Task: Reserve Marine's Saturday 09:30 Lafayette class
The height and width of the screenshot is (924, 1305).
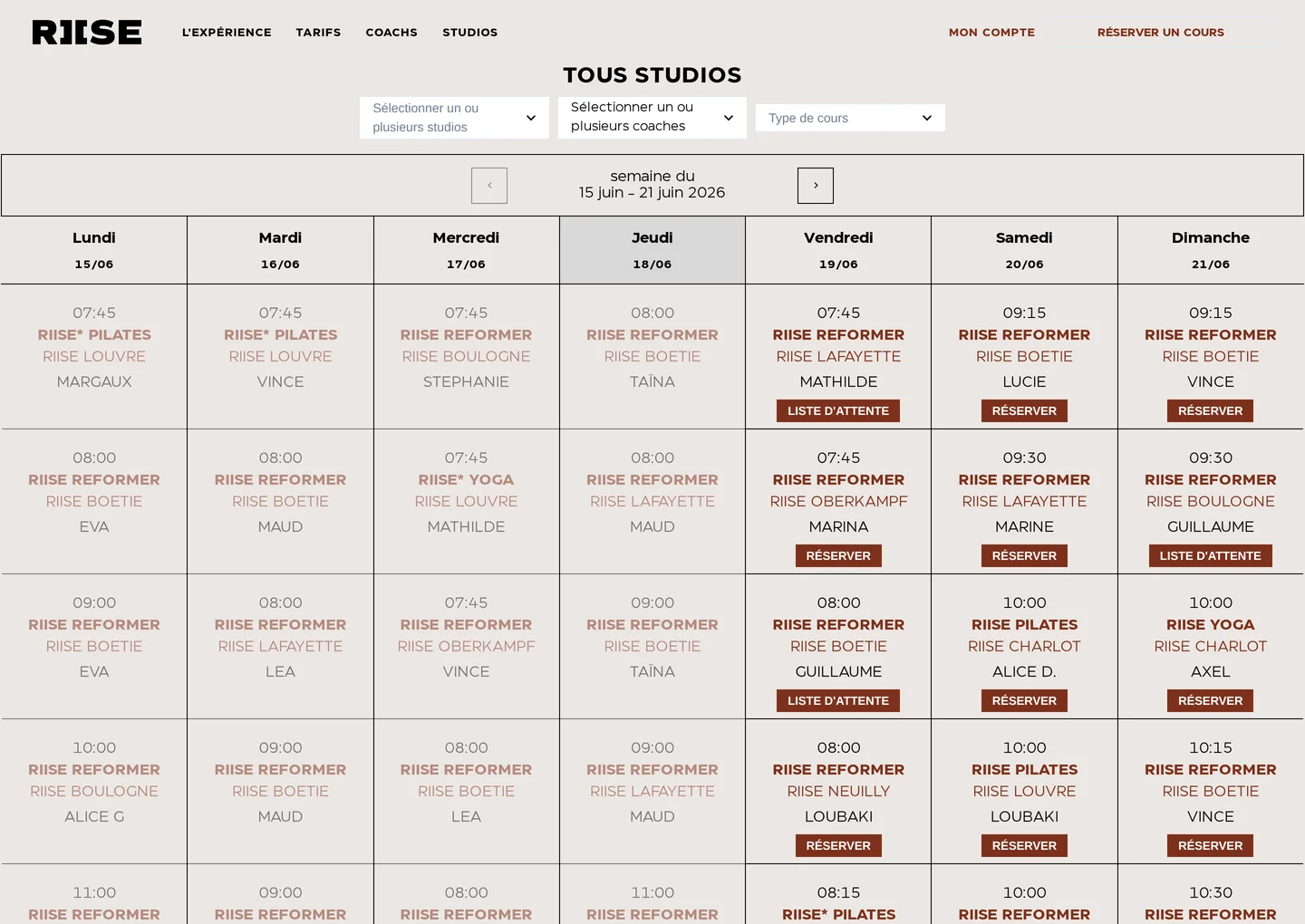Action: click(x=1024, y=556)
